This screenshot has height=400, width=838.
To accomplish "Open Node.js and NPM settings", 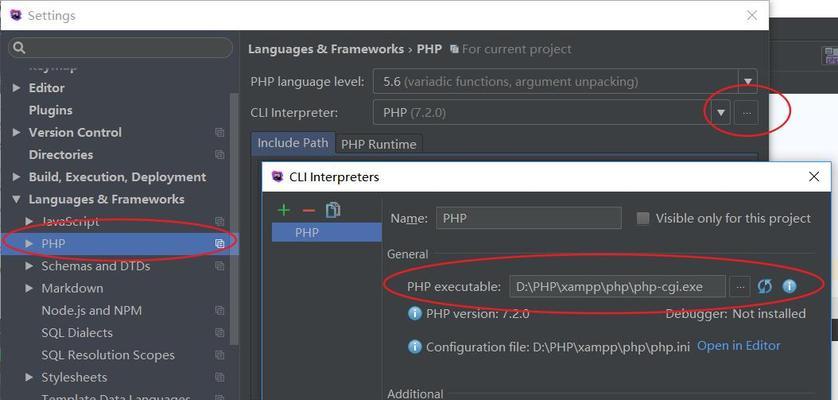I will 91,311.
